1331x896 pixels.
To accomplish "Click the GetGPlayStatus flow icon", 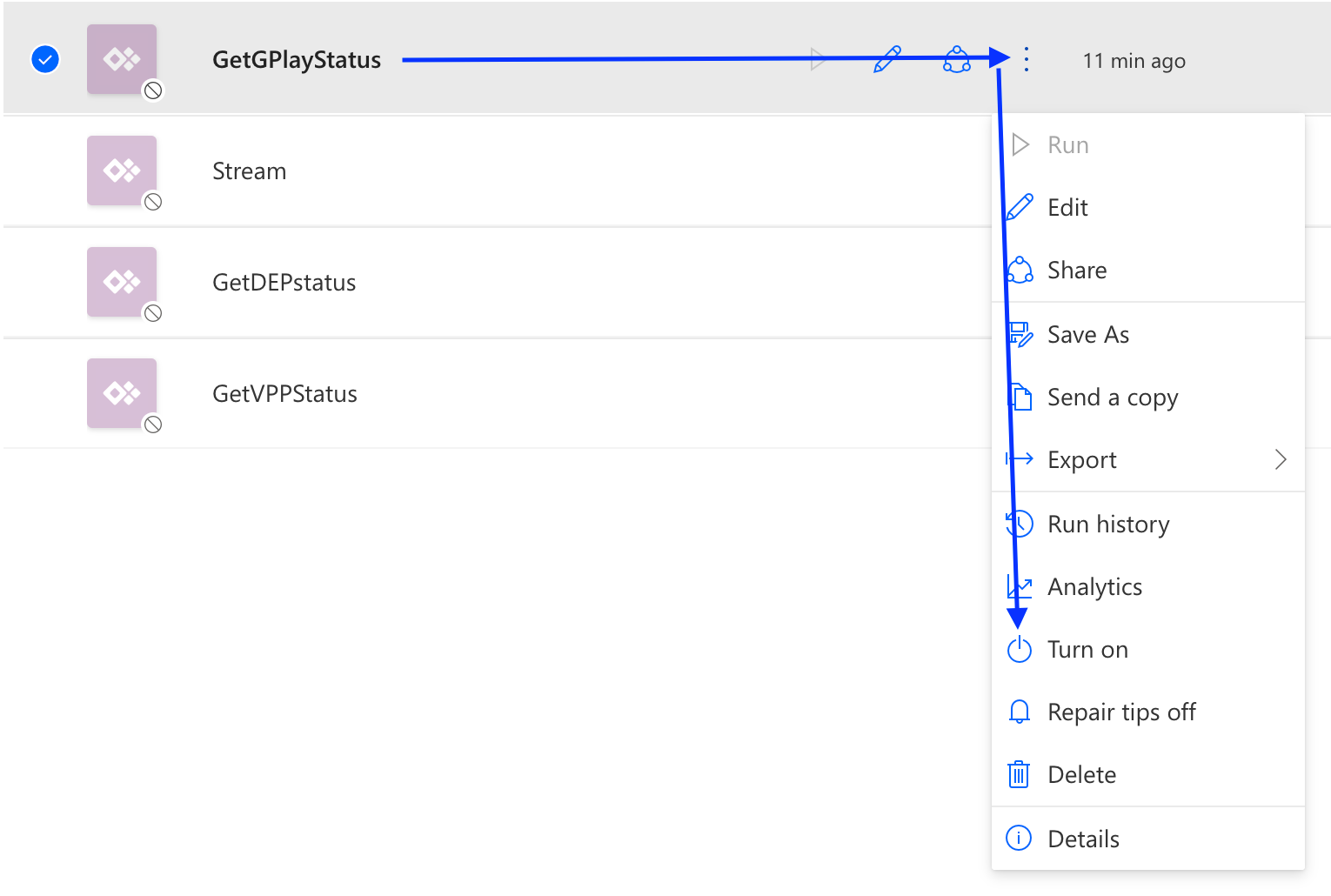I will [x=122, y=59].
